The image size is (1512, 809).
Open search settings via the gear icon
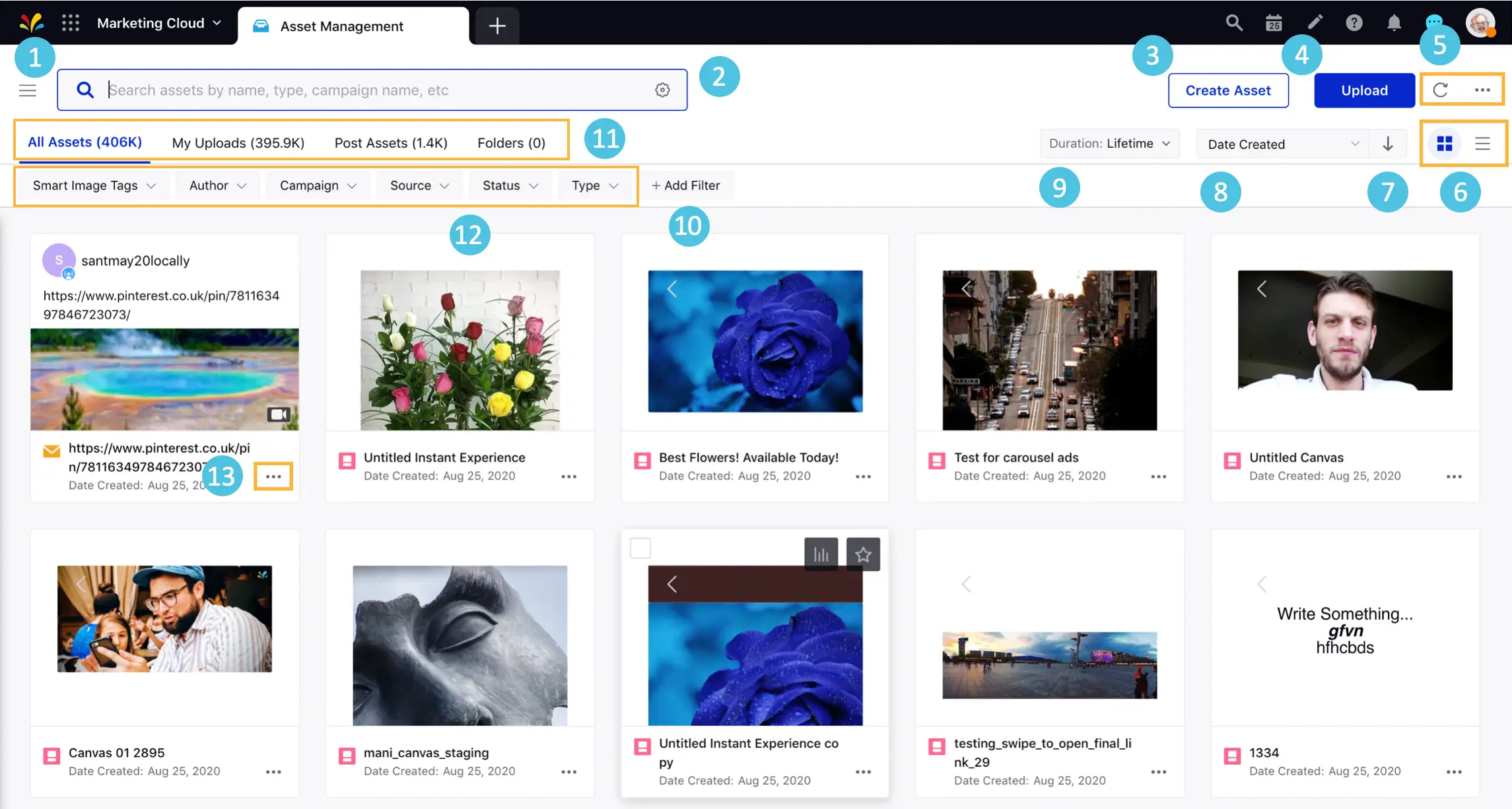tap(662, 90)
